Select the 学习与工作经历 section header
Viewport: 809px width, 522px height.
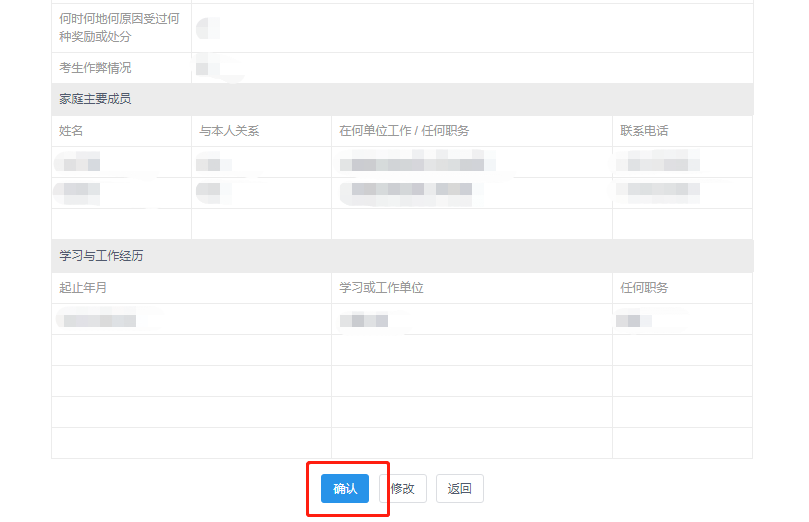tap(101, 256)
